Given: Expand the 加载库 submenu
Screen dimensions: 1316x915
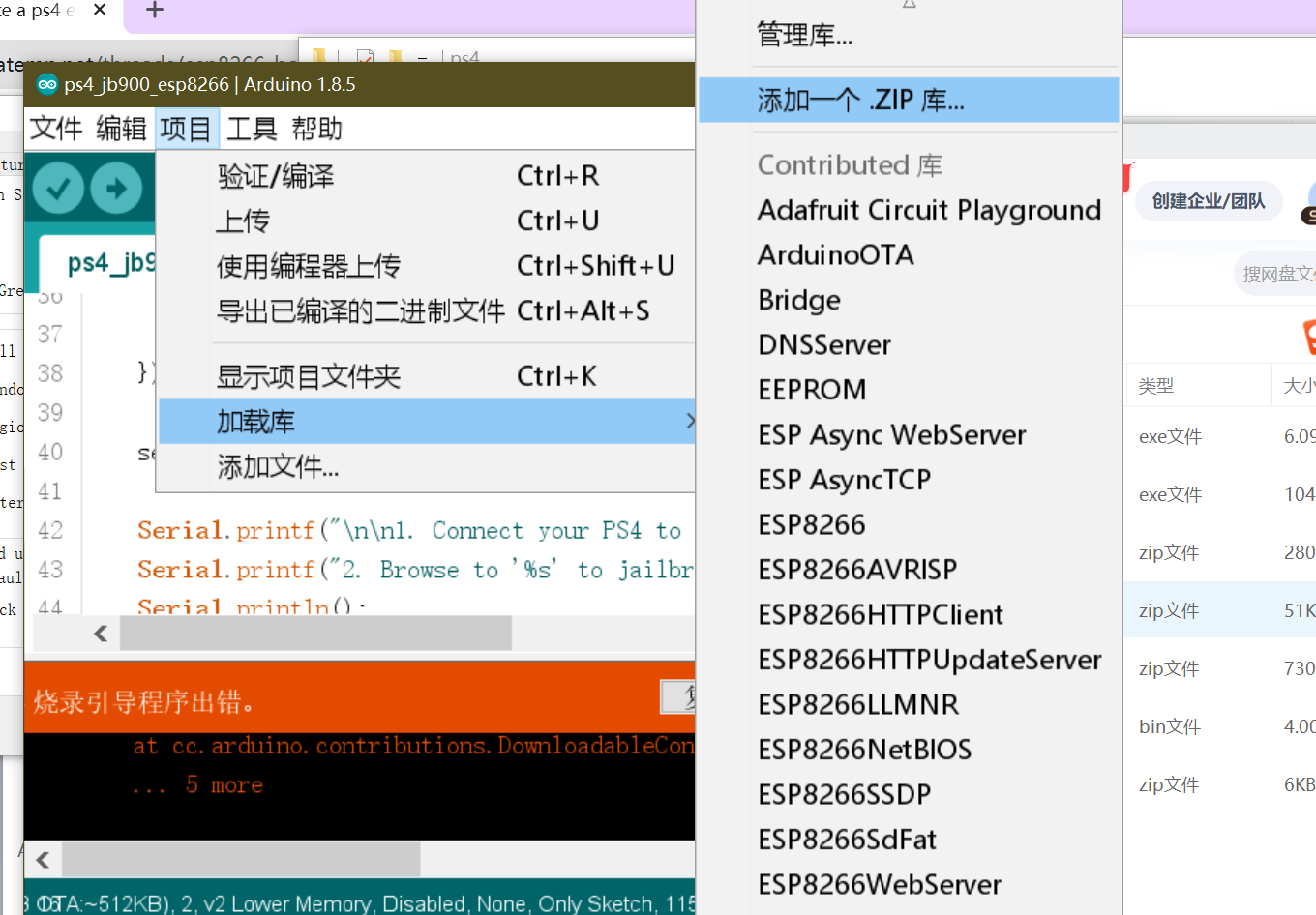Looking at the screenshot, I should [x=426, y=422].
